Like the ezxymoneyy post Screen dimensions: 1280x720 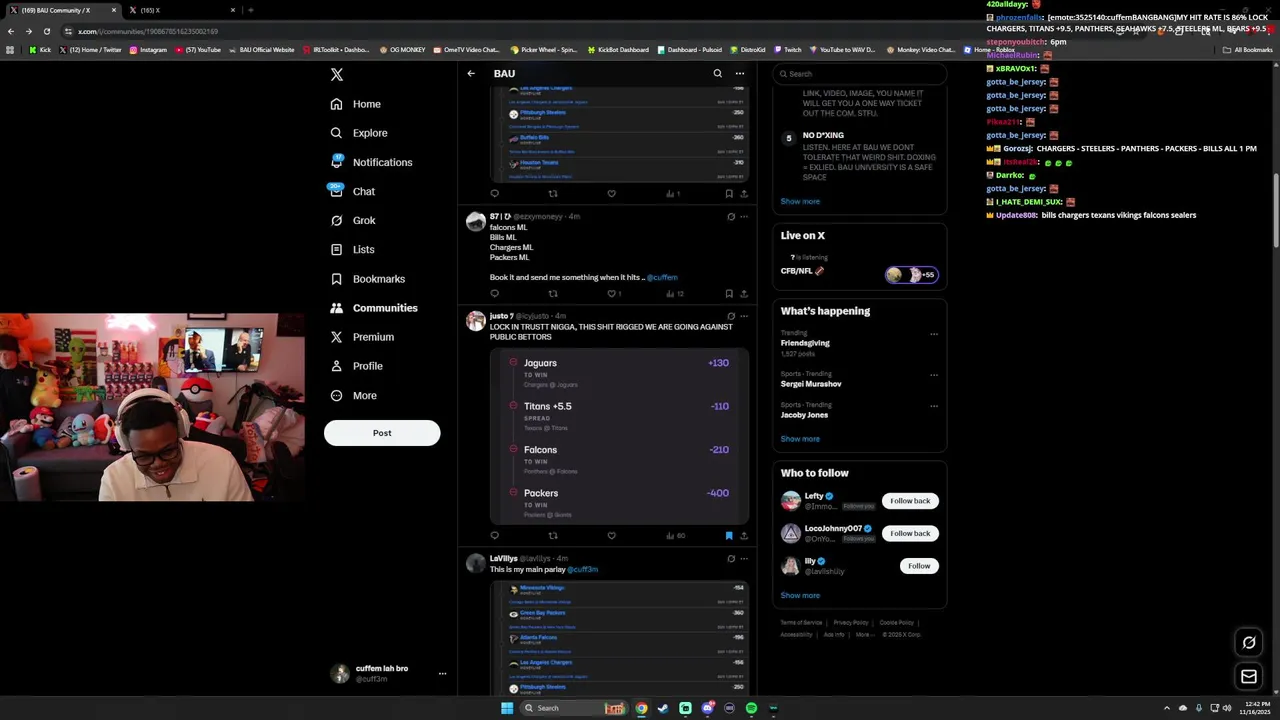point(612,293)
